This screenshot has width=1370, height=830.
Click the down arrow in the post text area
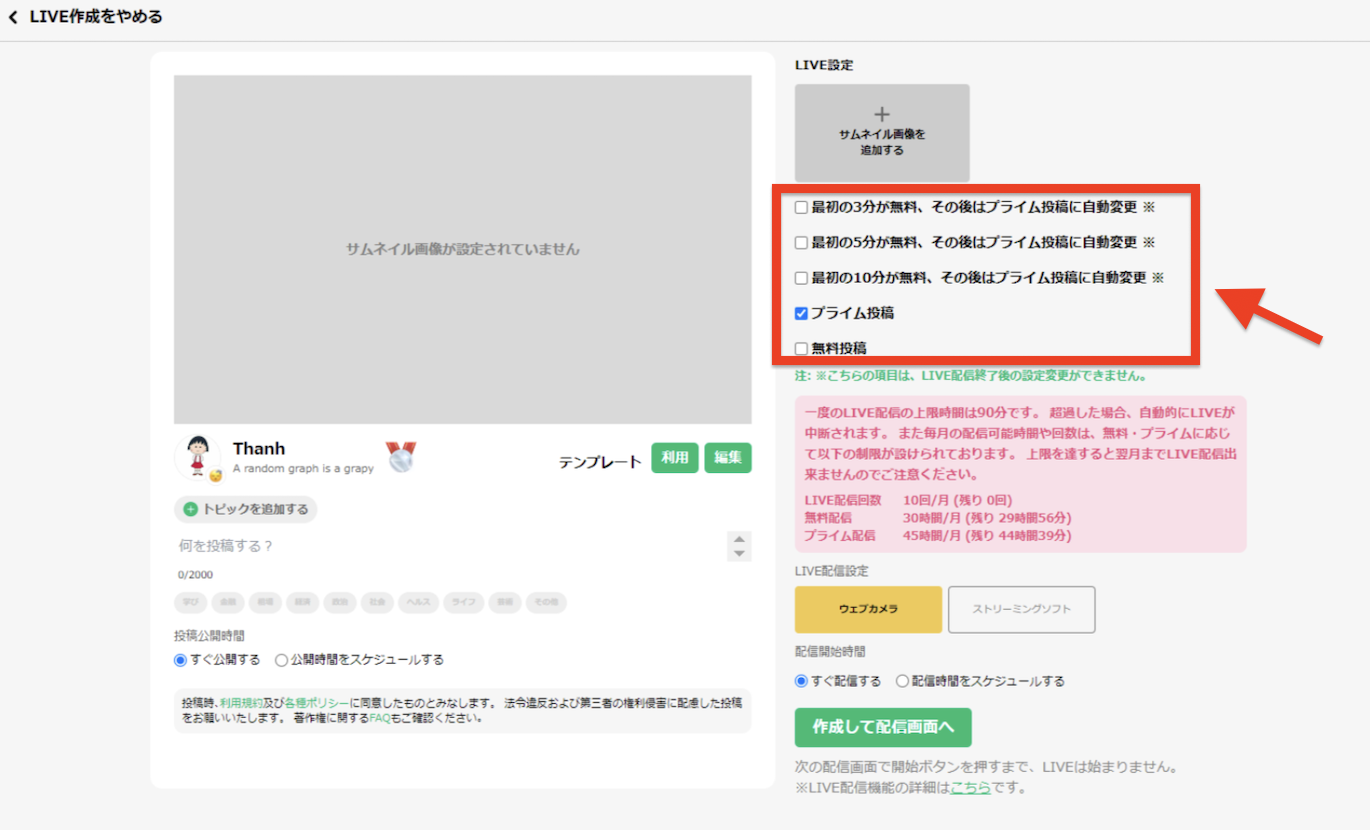pyautogui.click(x=739, y=553)
